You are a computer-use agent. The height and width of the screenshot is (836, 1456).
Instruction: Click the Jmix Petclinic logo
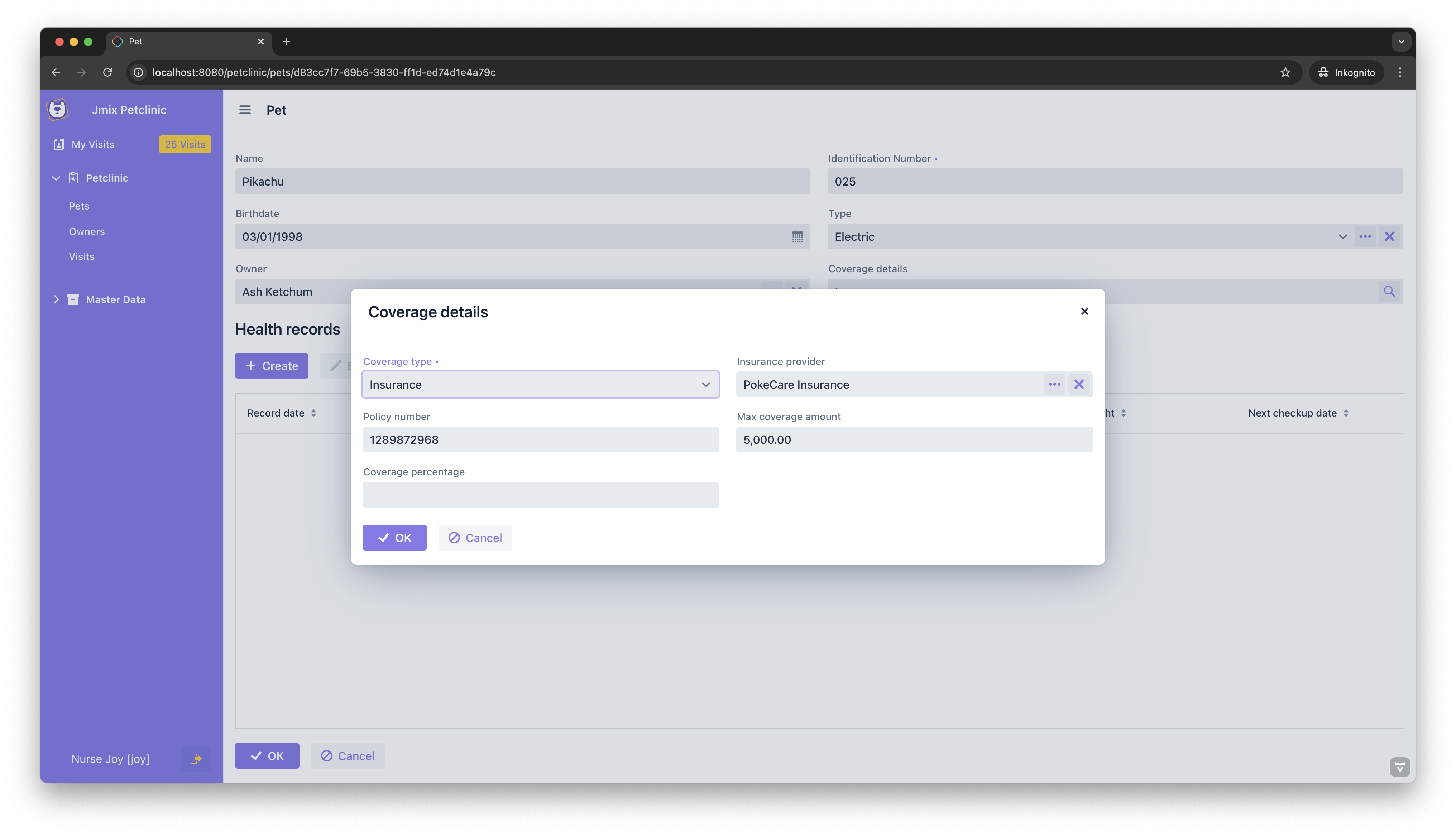pyautogui.click(x=58, y=109)
